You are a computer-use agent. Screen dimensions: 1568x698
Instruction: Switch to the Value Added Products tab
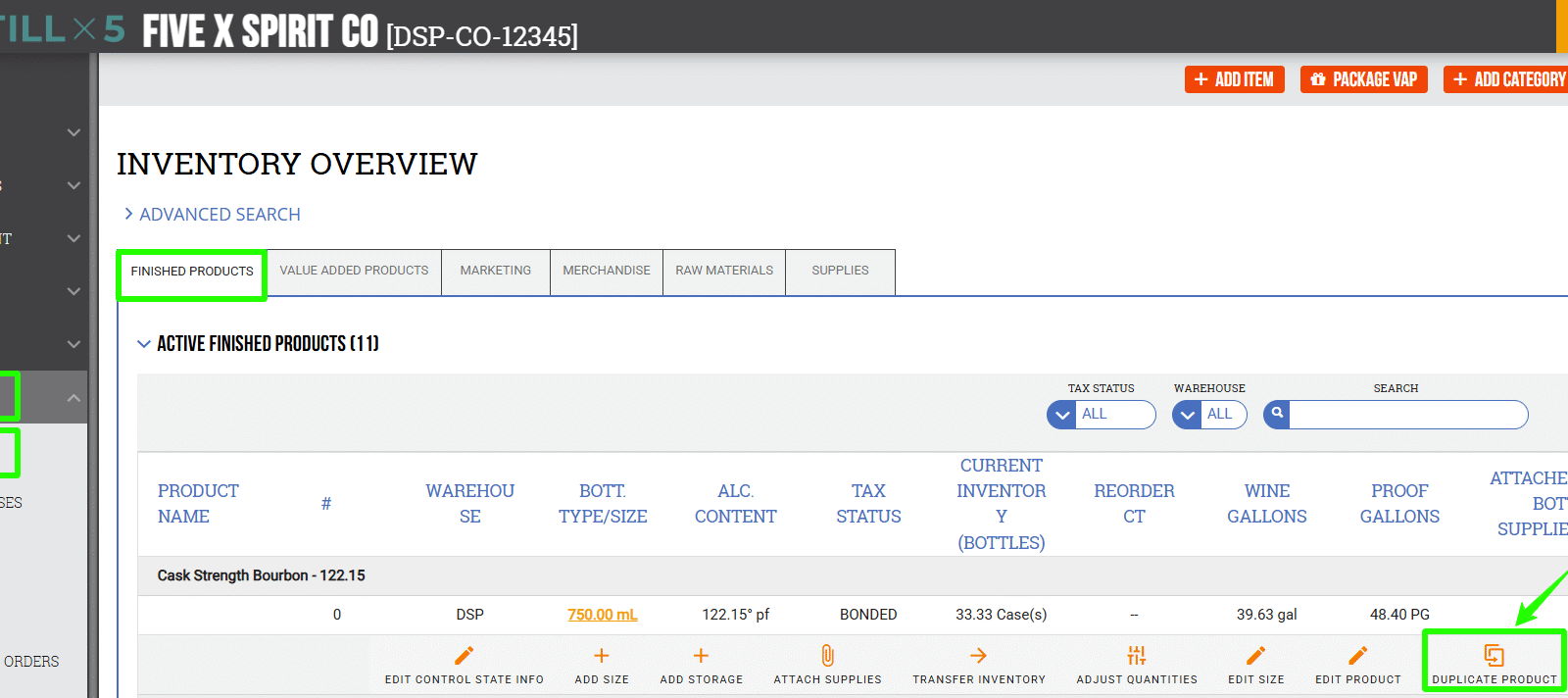[x=354, y=271]
